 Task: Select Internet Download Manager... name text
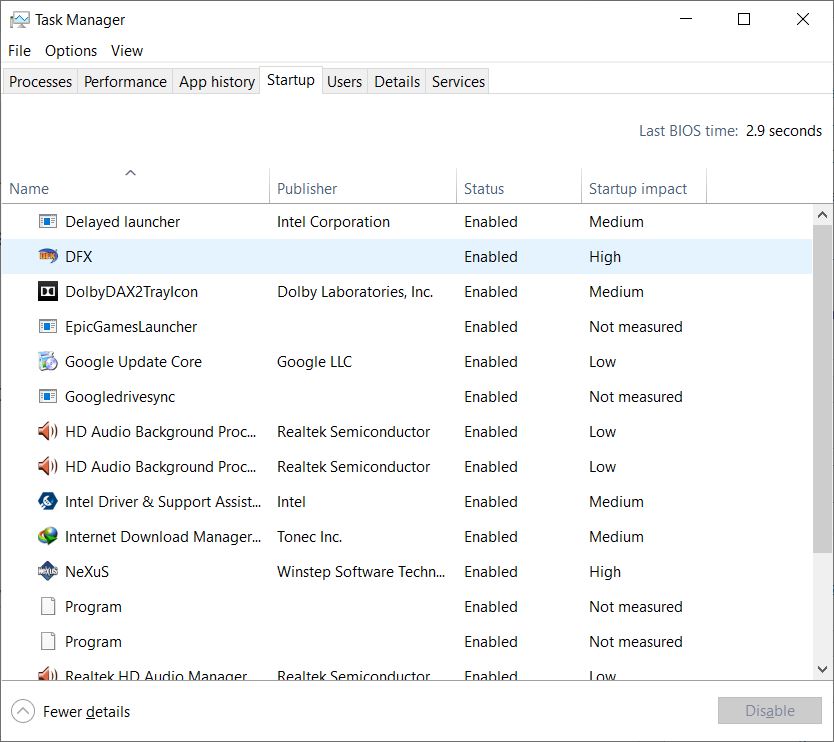tap(163, 537)
